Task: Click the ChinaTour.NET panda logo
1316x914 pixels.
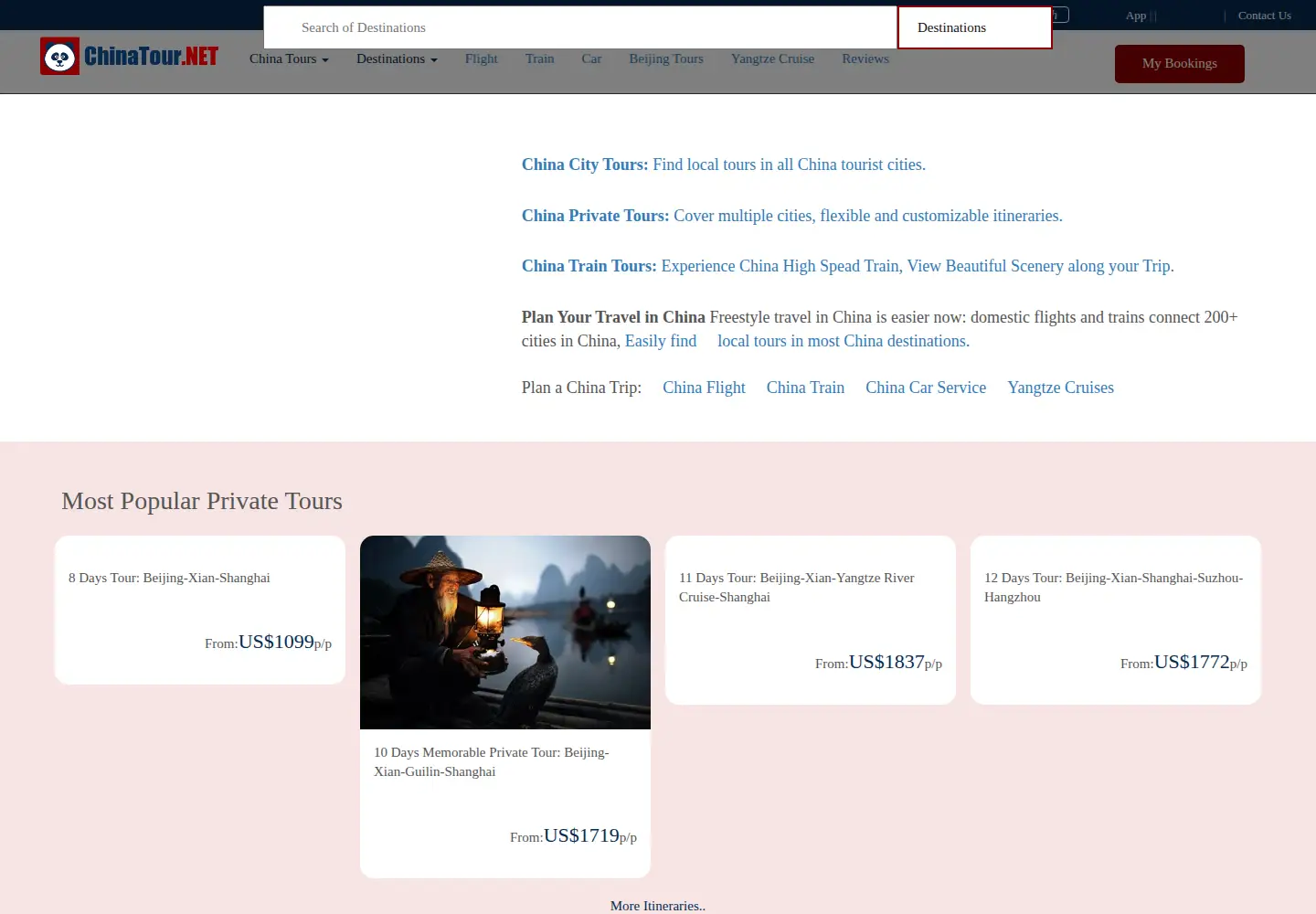Action: pos(130,57)
